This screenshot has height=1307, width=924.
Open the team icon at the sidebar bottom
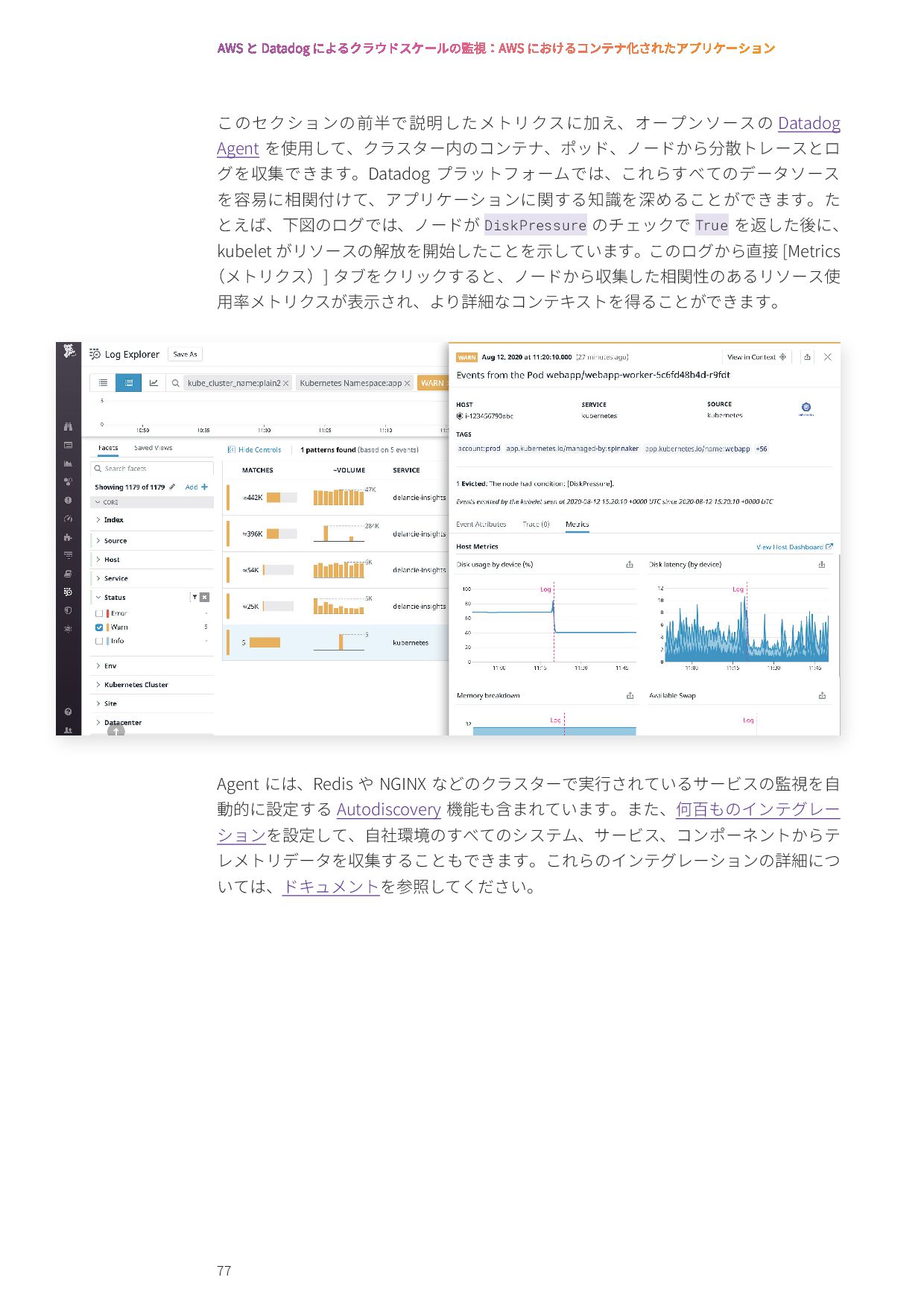point(69,730)
